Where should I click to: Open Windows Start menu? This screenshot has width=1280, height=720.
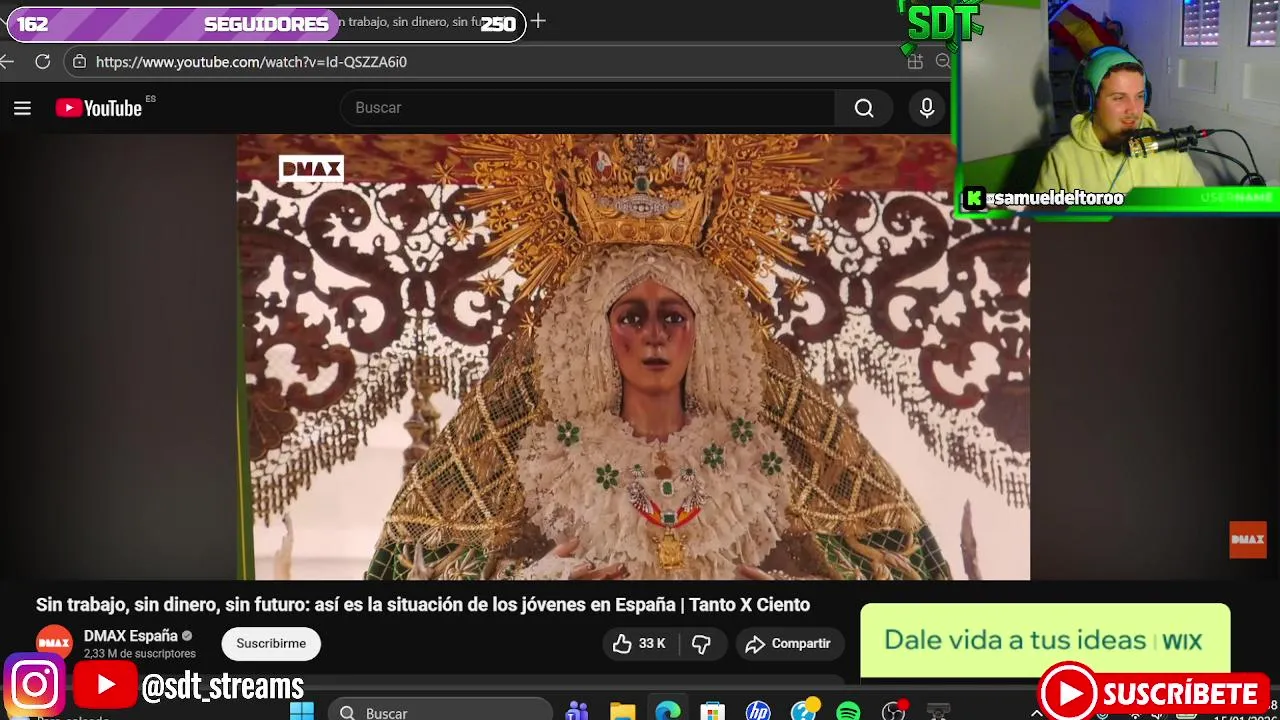tap(302, 712)
